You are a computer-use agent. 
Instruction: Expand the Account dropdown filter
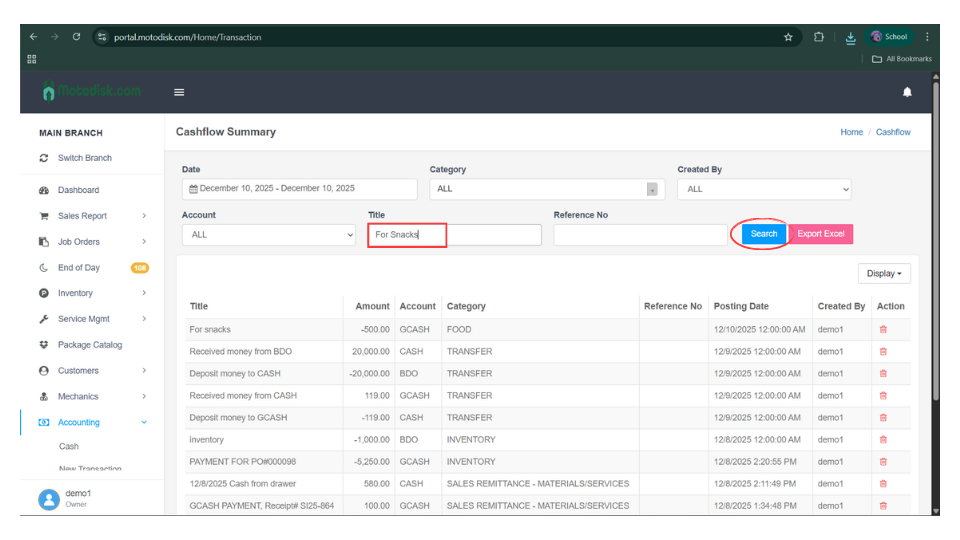(x=268, y=235)
